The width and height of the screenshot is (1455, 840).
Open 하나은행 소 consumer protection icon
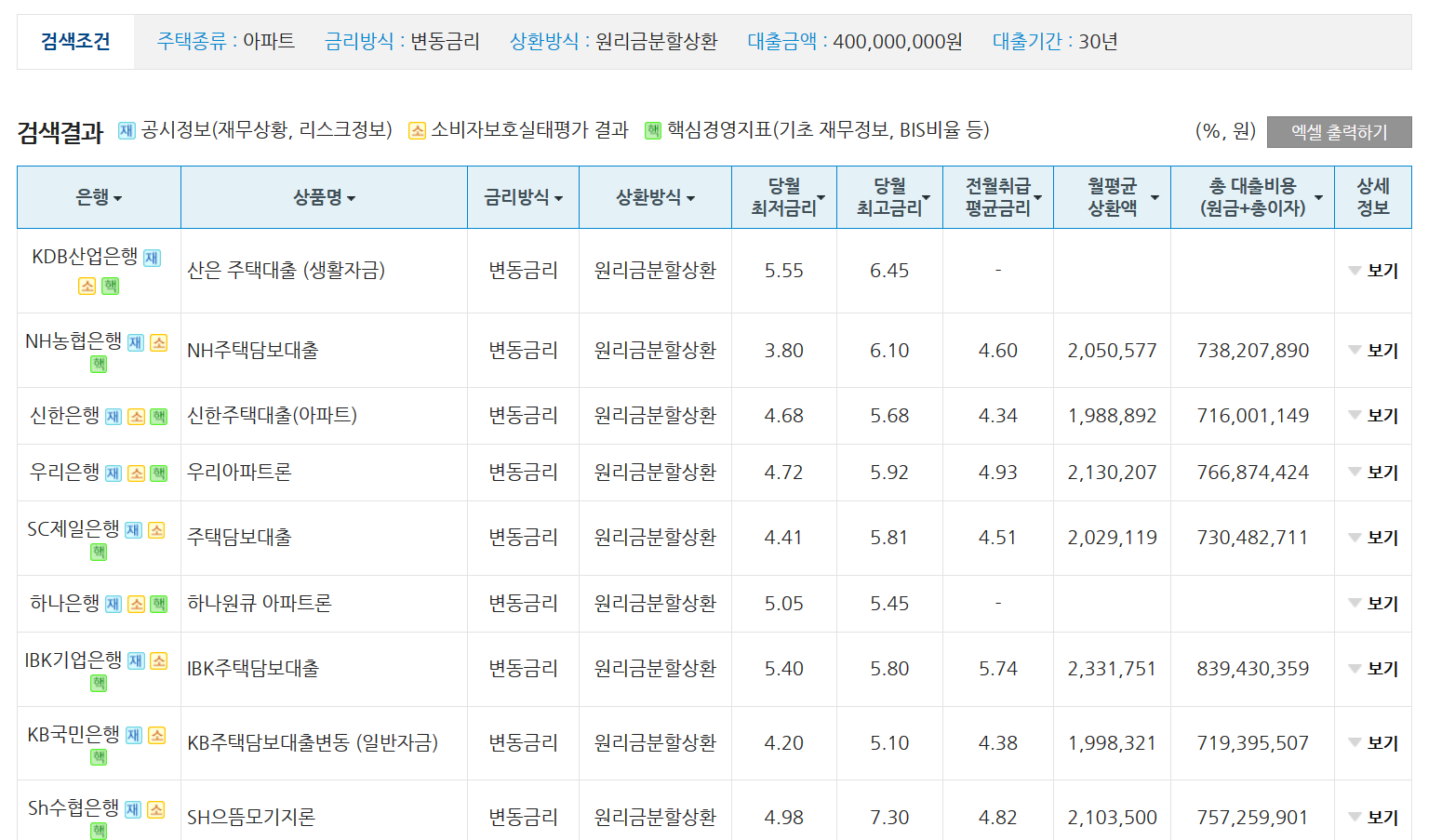(137, 605)
